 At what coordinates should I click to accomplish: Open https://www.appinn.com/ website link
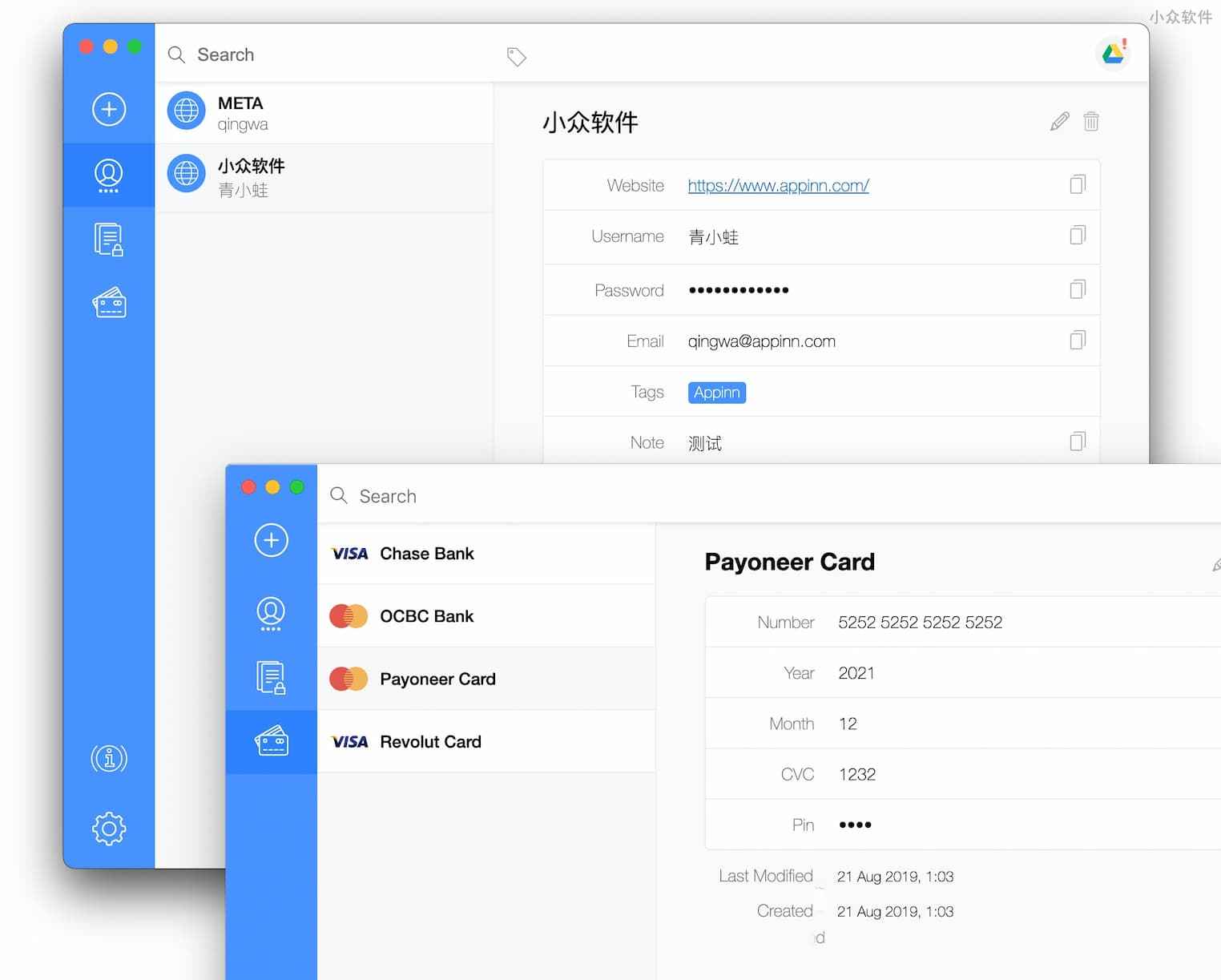[778, 186]
